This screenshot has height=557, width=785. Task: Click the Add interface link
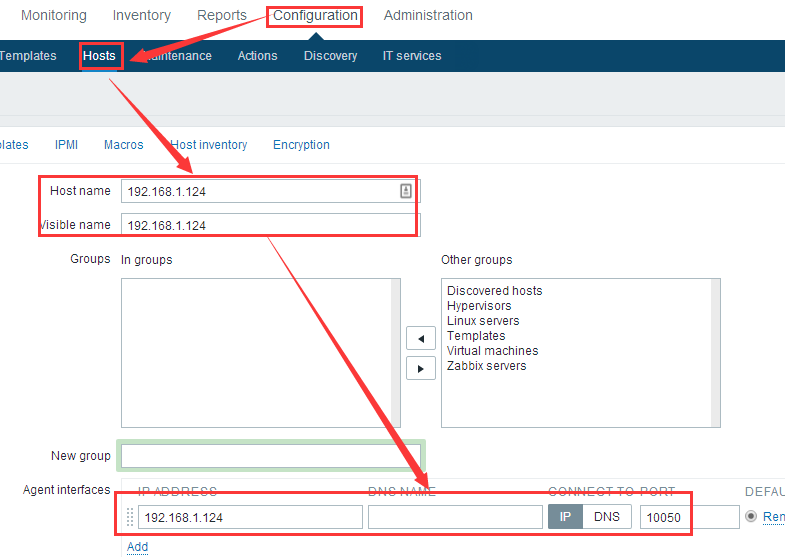click(137, 547)
